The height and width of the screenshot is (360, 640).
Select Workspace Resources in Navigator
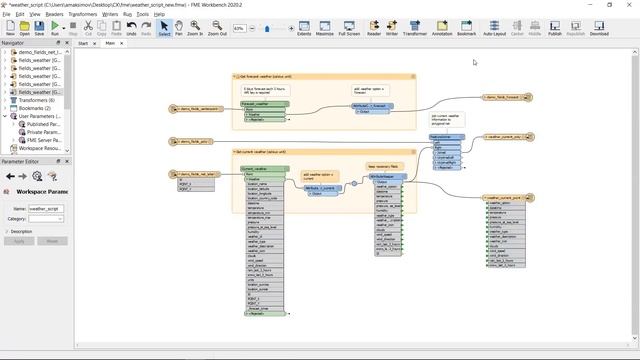(x=39, y=148)
